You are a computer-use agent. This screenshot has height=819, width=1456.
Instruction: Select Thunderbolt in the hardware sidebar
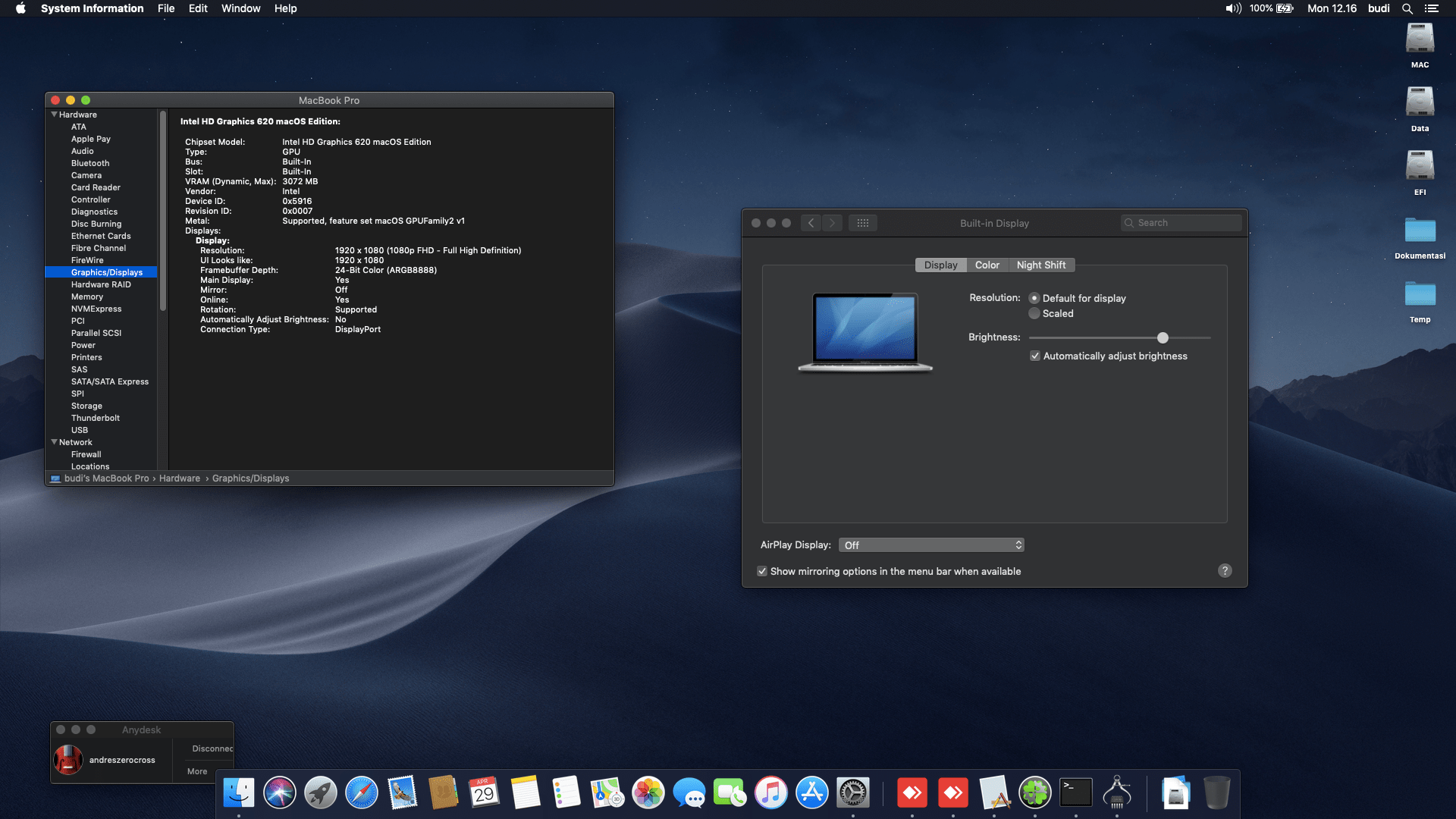[96, 418]
